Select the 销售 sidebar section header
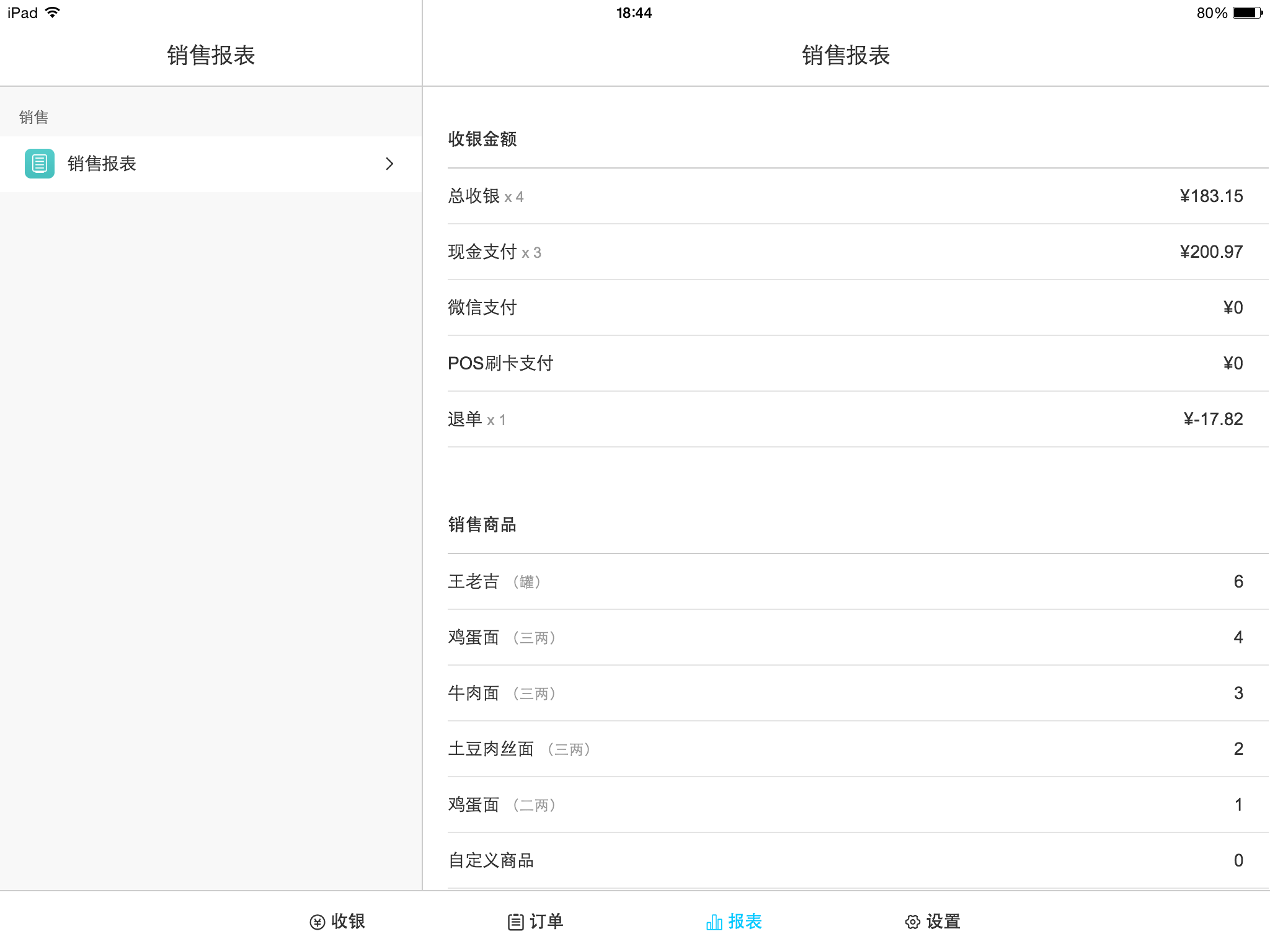This screenshot has width=1270, height=952. pos(33,117)
